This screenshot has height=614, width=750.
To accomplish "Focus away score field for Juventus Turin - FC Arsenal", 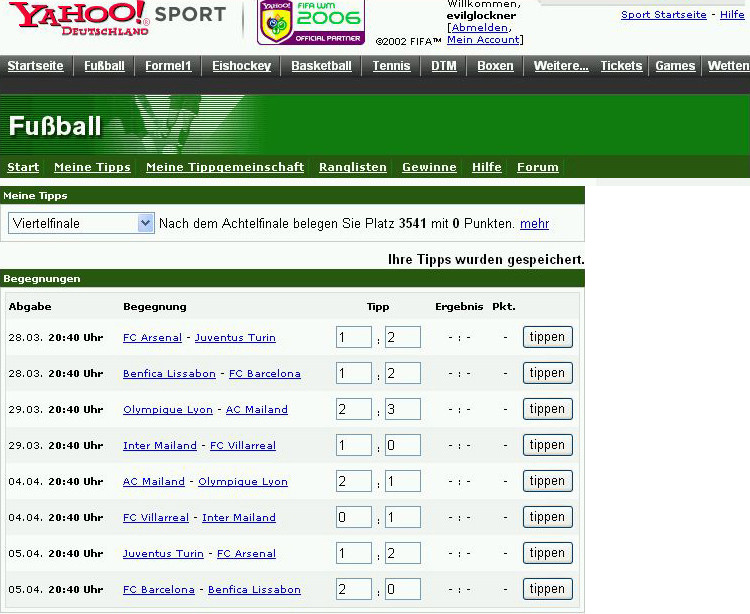I will [x=403, y=553].
